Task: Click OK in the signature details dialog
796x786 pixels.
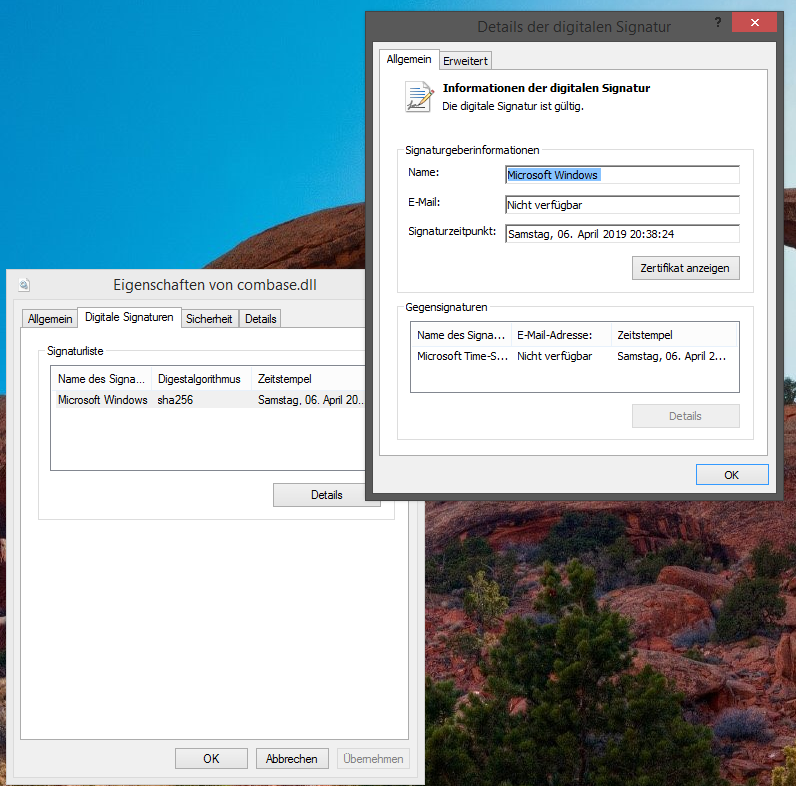Action: pos(732,475)
